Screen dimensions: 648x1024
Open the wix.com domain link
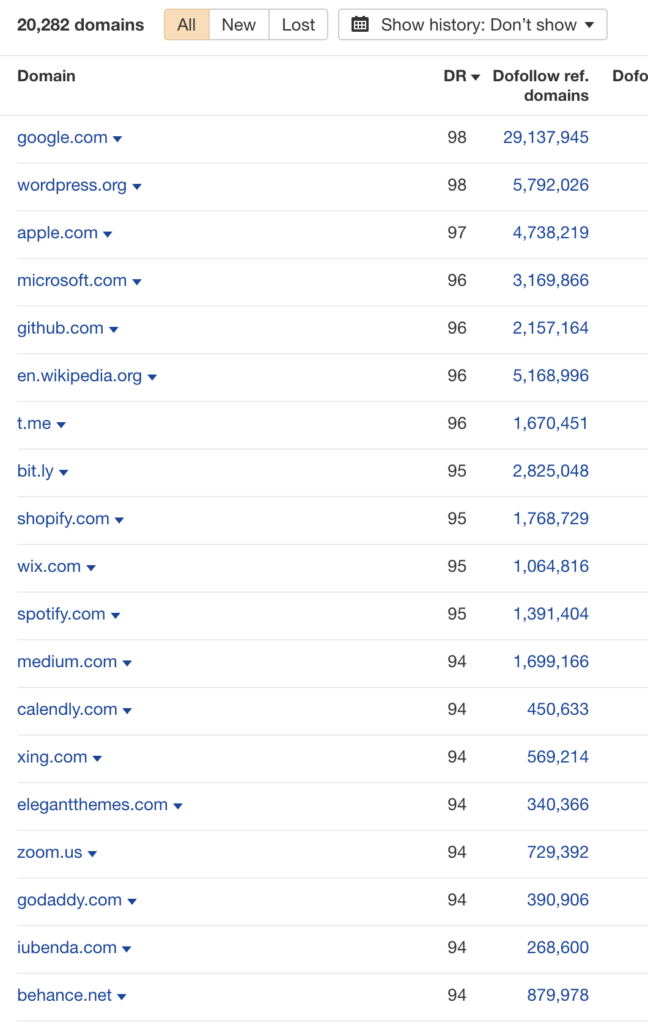[x=49, y=567]
